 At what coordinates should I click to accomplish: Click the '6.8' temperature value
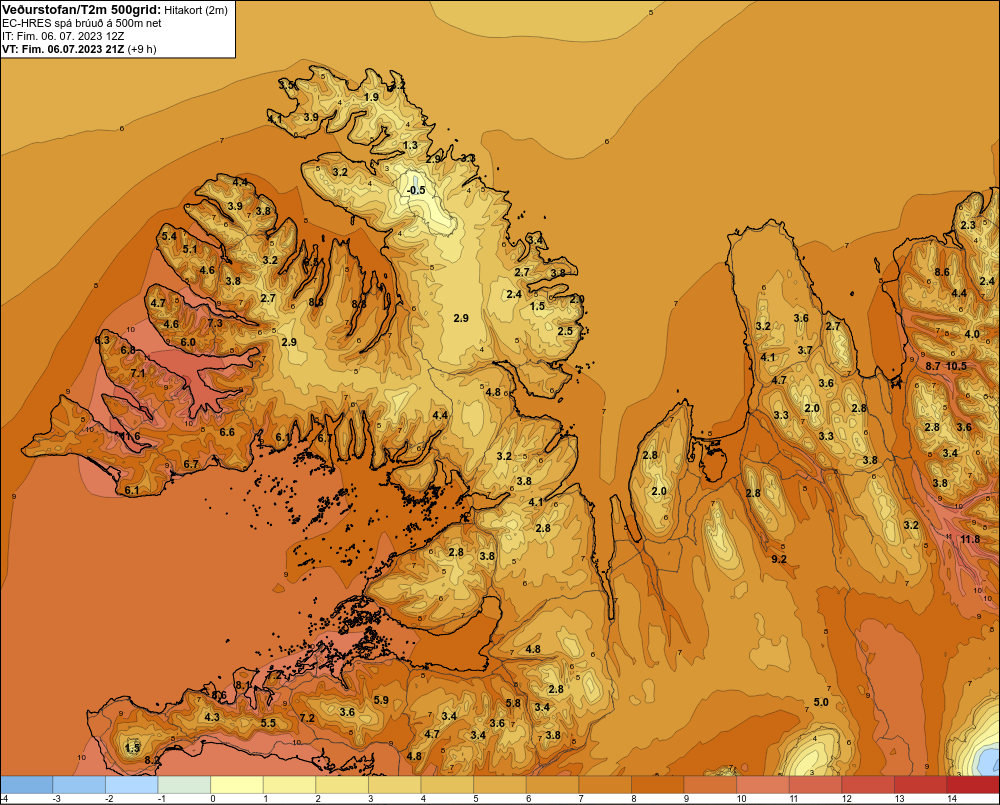coord(128,350)
